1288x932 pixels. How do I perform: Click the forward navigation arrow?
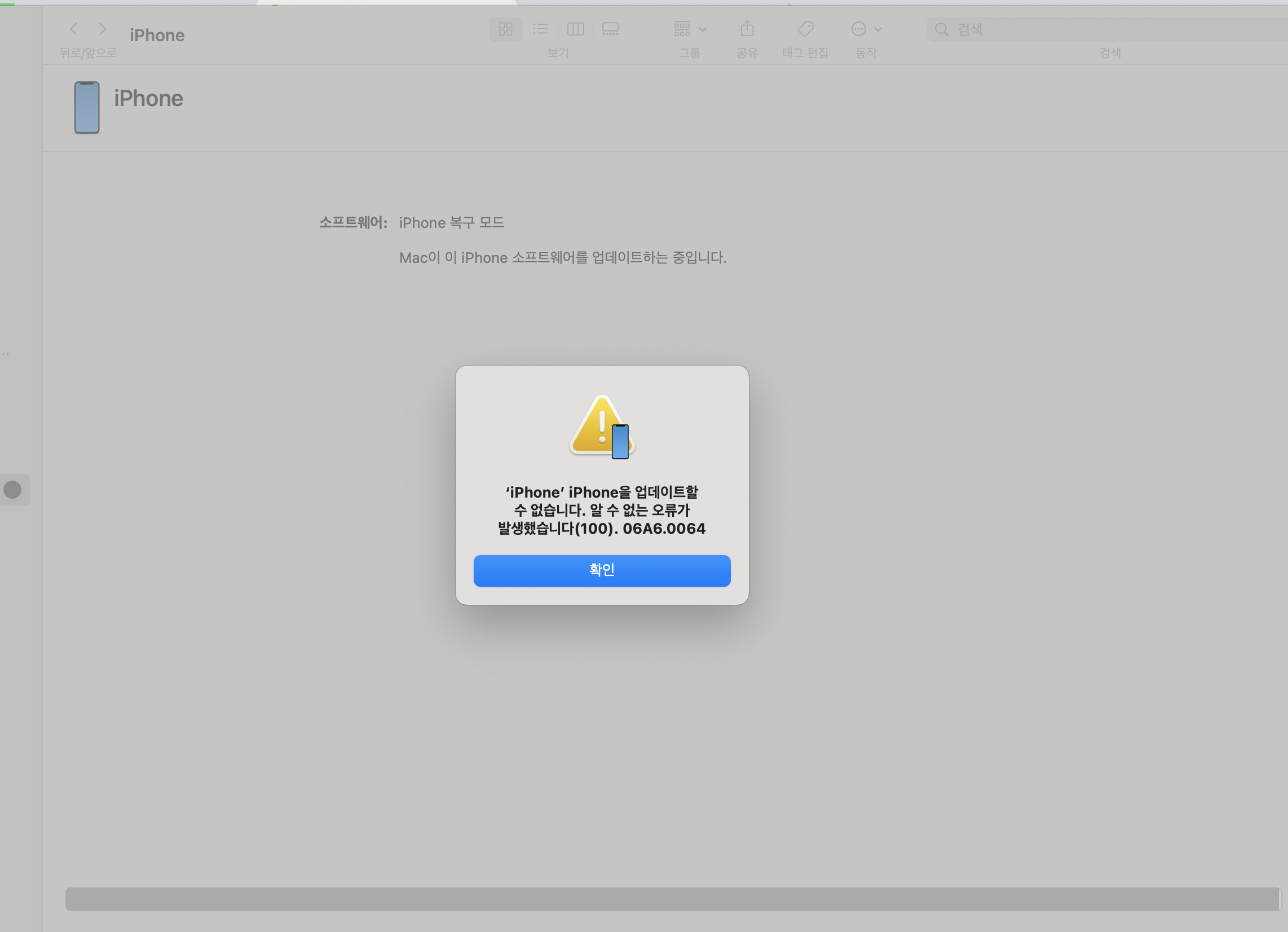click(x=102, y=28)
